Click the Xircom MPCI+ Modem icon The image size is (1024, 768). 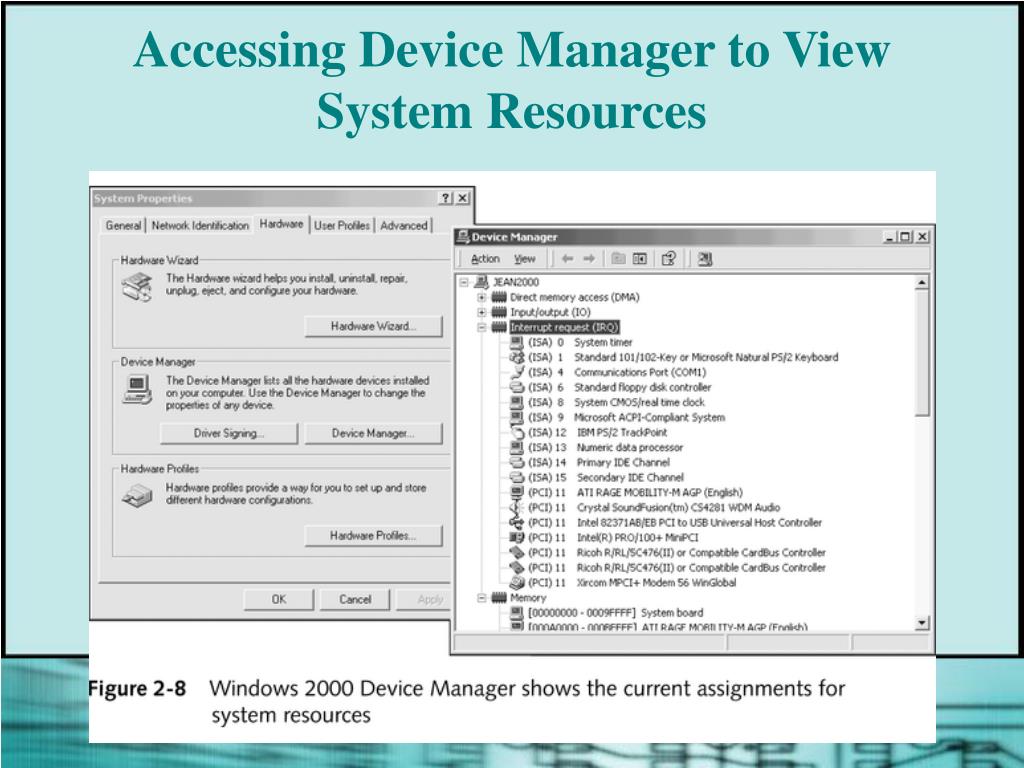[x=517, y=583]
